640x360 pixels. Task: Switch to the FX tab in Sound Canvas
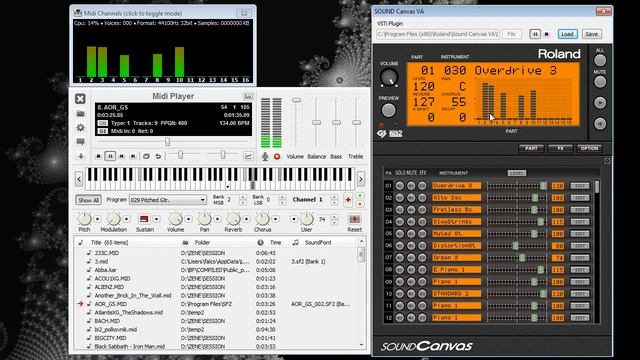point(560,149)
